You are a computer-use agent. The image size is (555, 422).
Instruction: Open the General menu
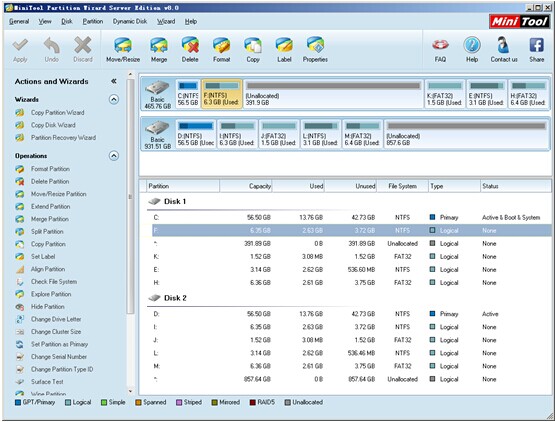19,22
